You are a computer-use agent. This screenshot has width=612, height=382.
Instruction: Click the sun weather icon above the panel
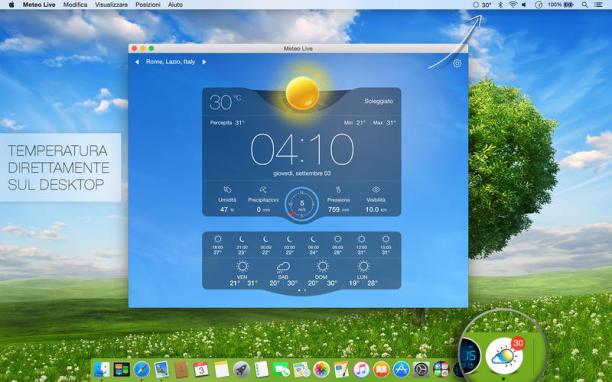[x=302, y=93]
